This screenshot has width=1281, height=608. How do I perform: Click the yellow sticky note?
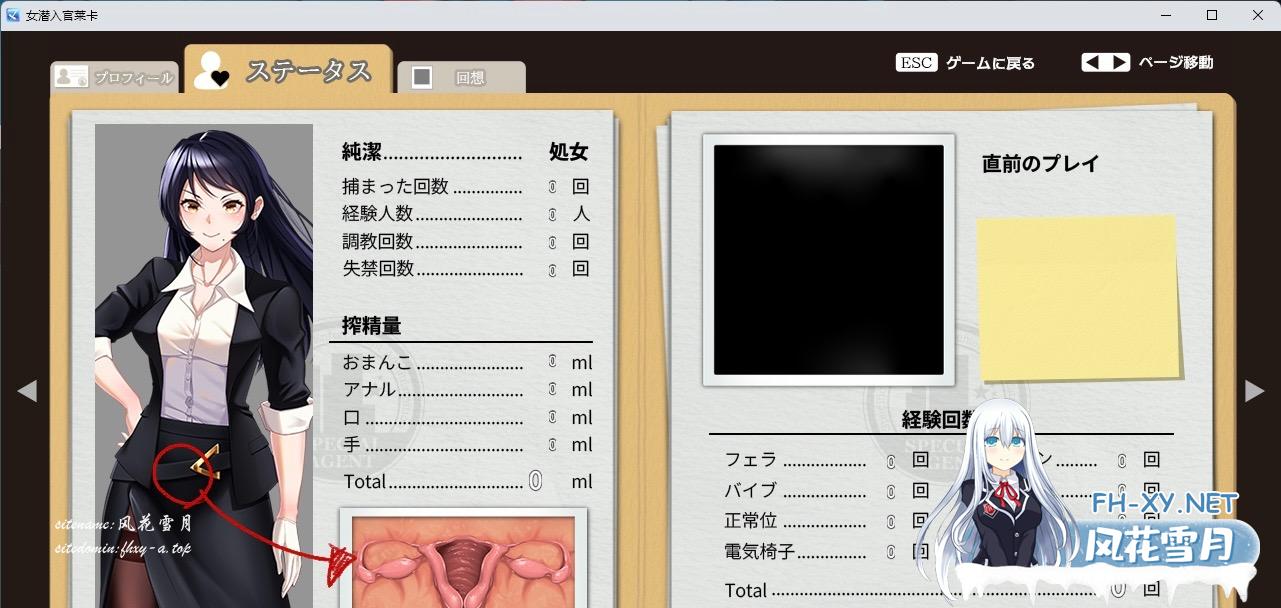pyautogui.click(x=1077, y=297)
